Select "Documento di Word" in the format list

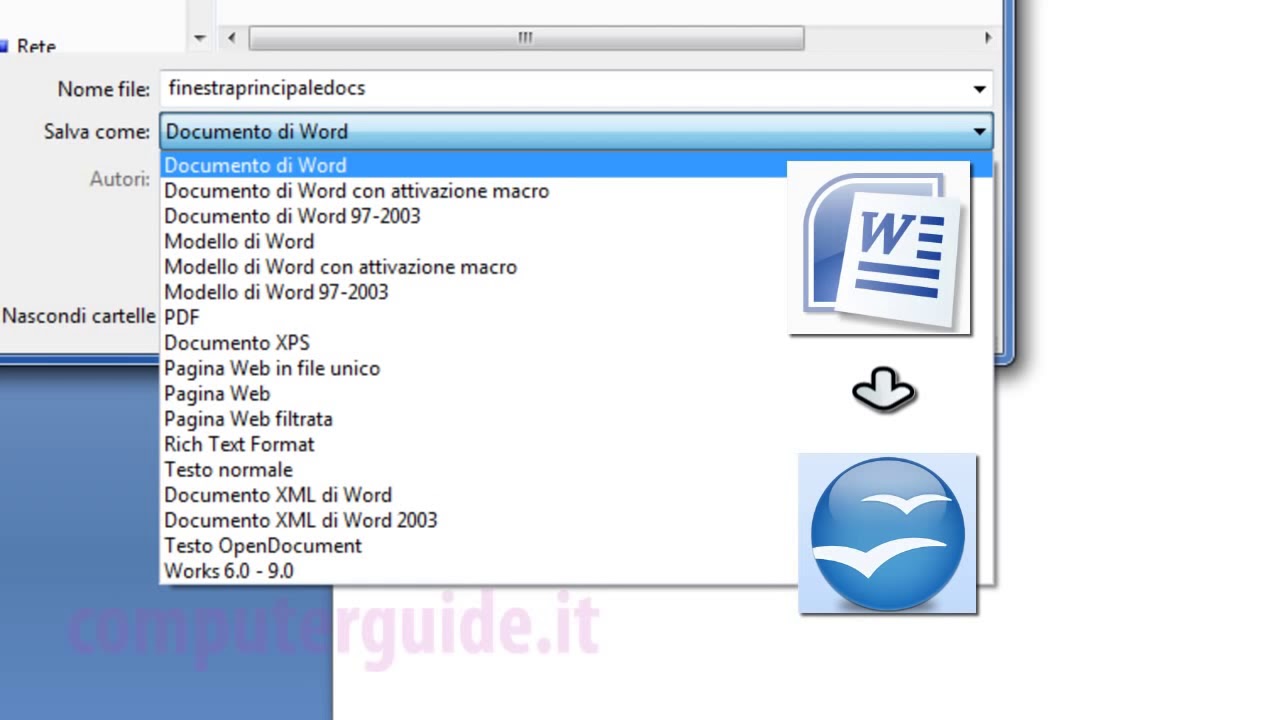576,165
